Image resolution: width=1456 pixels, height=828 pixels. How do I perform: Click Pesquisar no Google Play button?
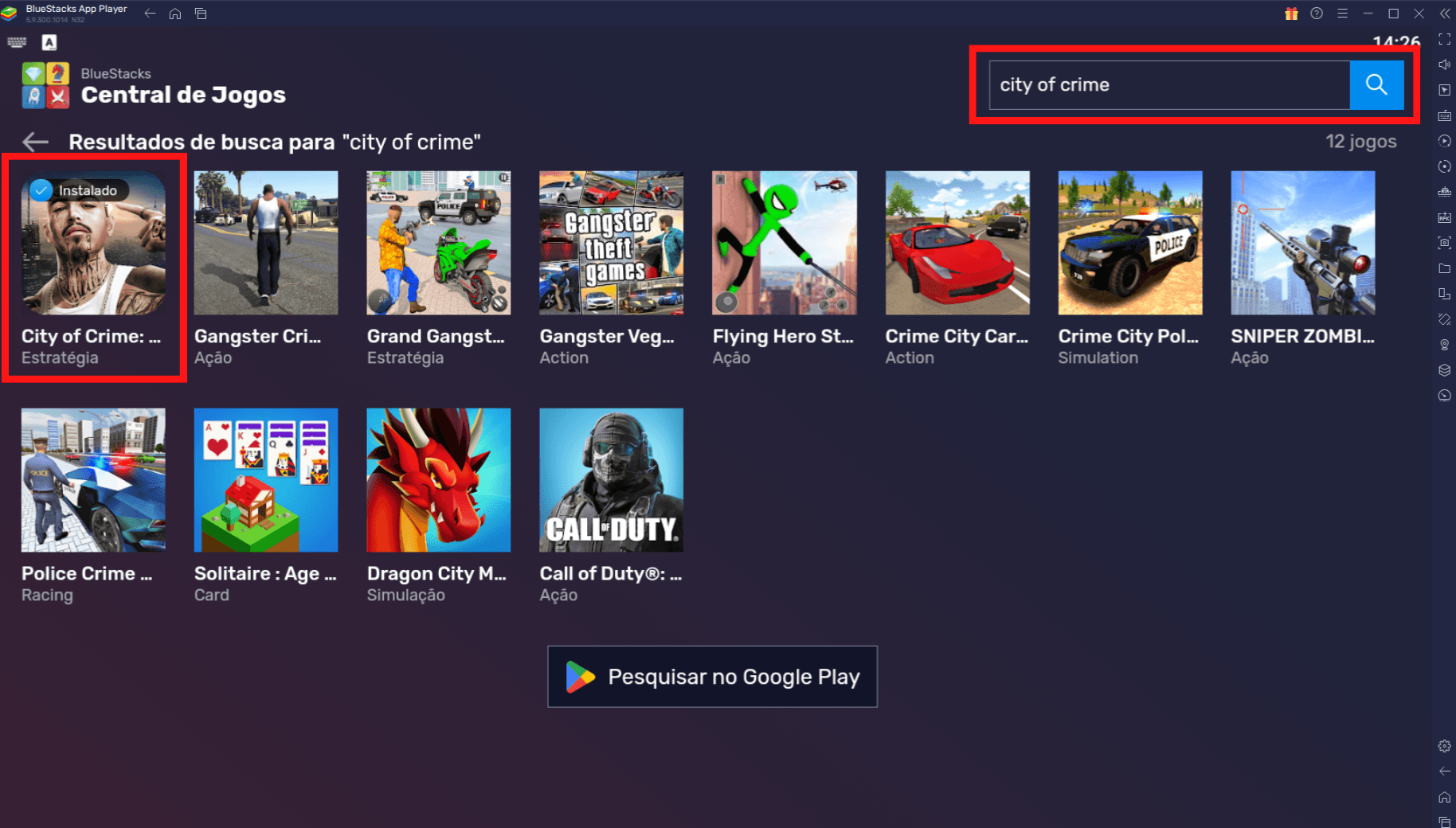(x=712, y=676)
